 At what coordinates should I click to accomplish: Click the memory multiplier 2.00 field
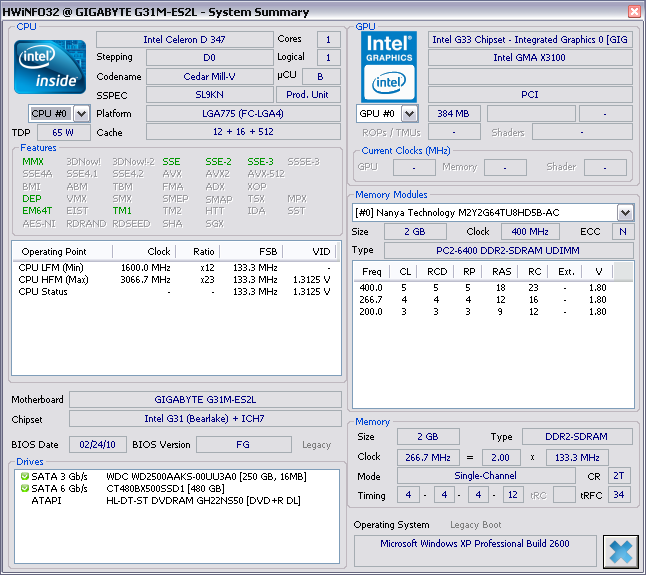pyautogui.click(x=501, y=457)
